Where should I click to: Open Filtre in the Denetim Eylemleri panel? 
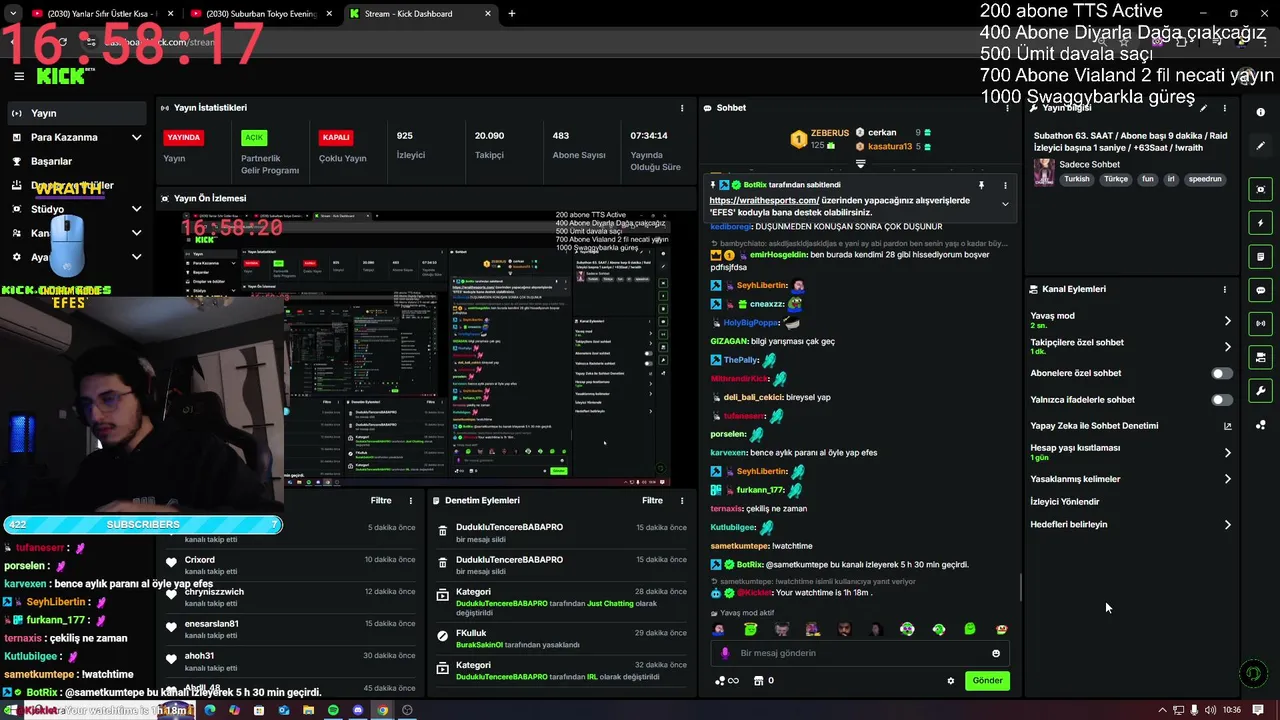click(652, 500)
